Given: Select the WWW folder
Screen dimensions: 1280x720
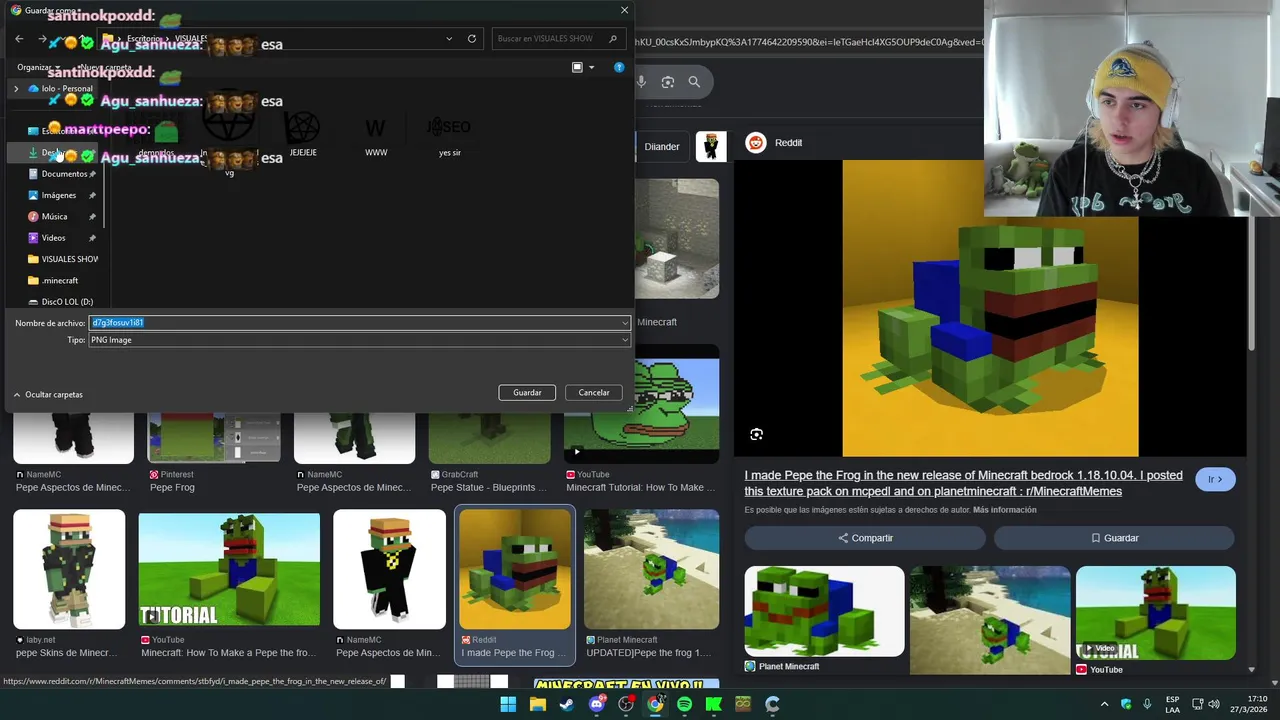Looking at the screenshot, I should point(376,134).
